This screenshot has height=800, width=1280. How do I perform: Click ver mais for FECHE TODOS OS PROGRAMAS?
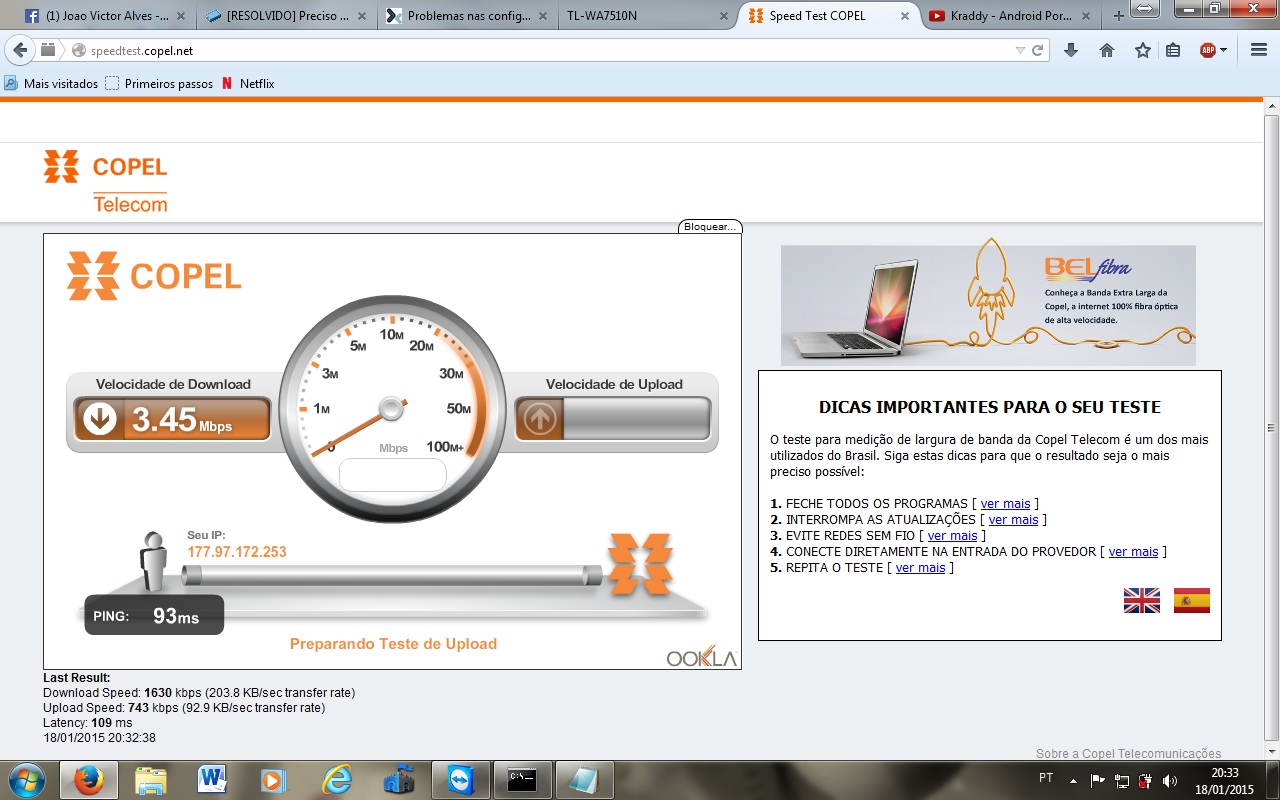pos(1005,504)
